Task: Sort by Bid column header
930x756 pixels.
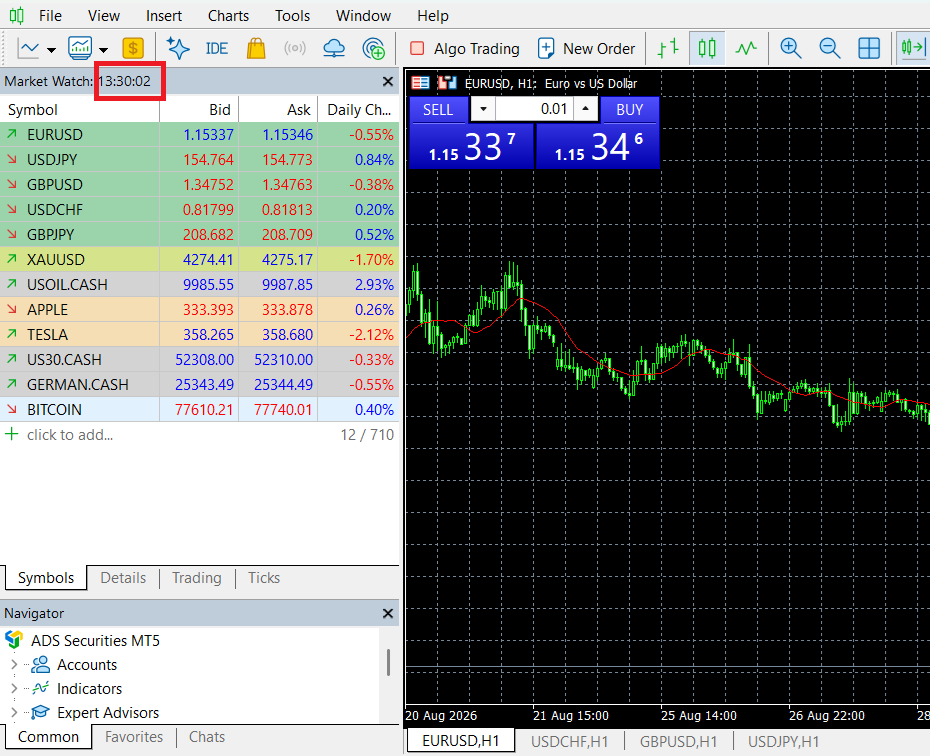Action: click(199, 110)
